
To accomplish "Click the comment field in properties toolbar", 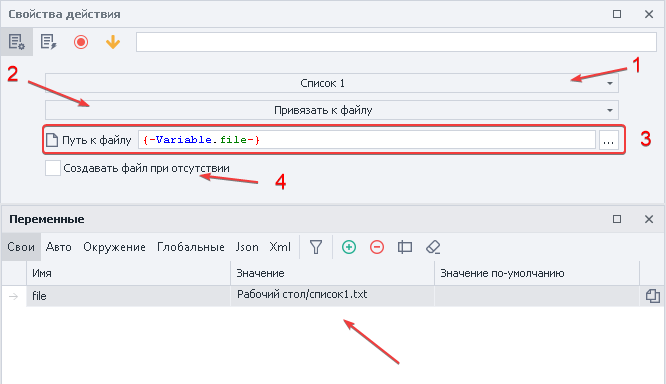I will pyautogui.click(x=396, y=42).
